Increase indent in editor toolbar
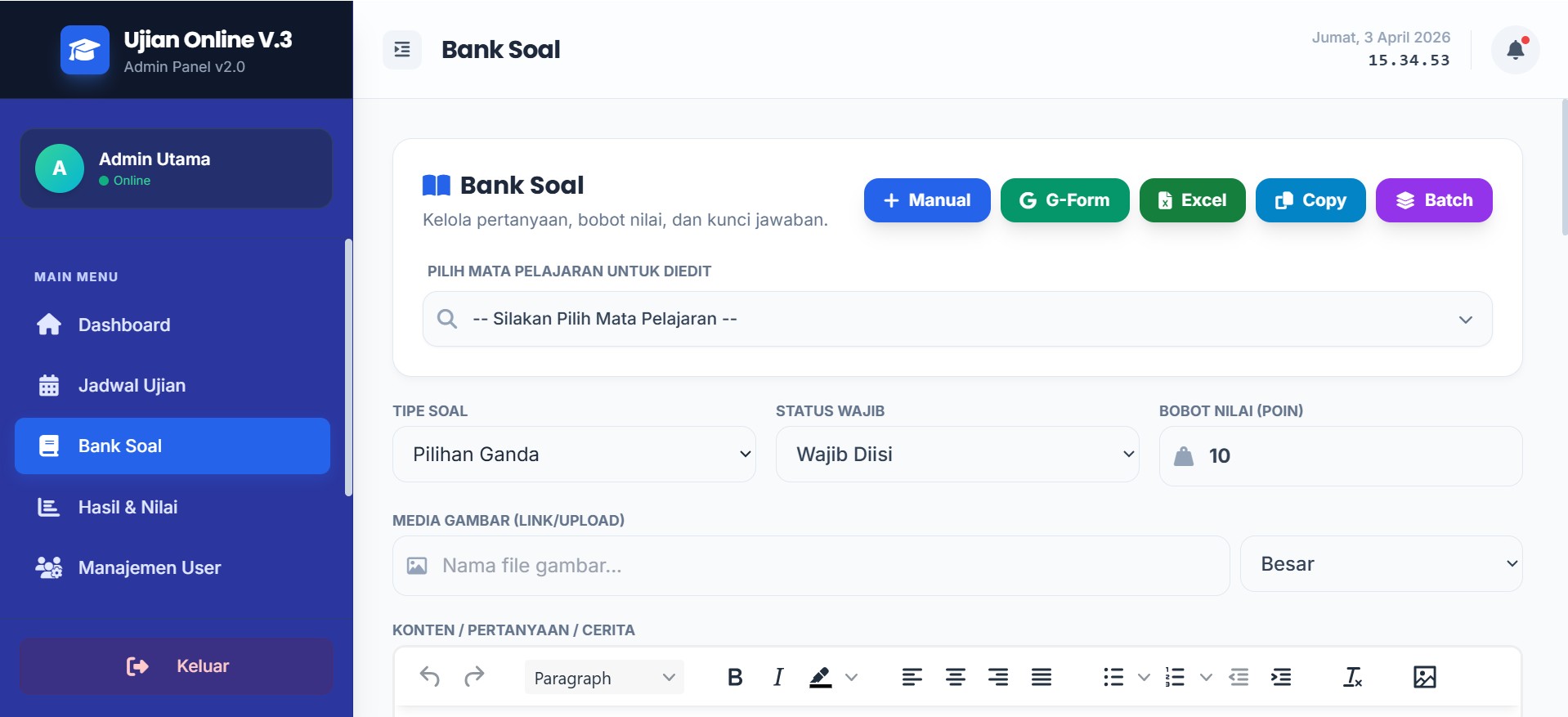This screenshot has height=717, width=1568. pyautogui.click(x=1281, y=677)
